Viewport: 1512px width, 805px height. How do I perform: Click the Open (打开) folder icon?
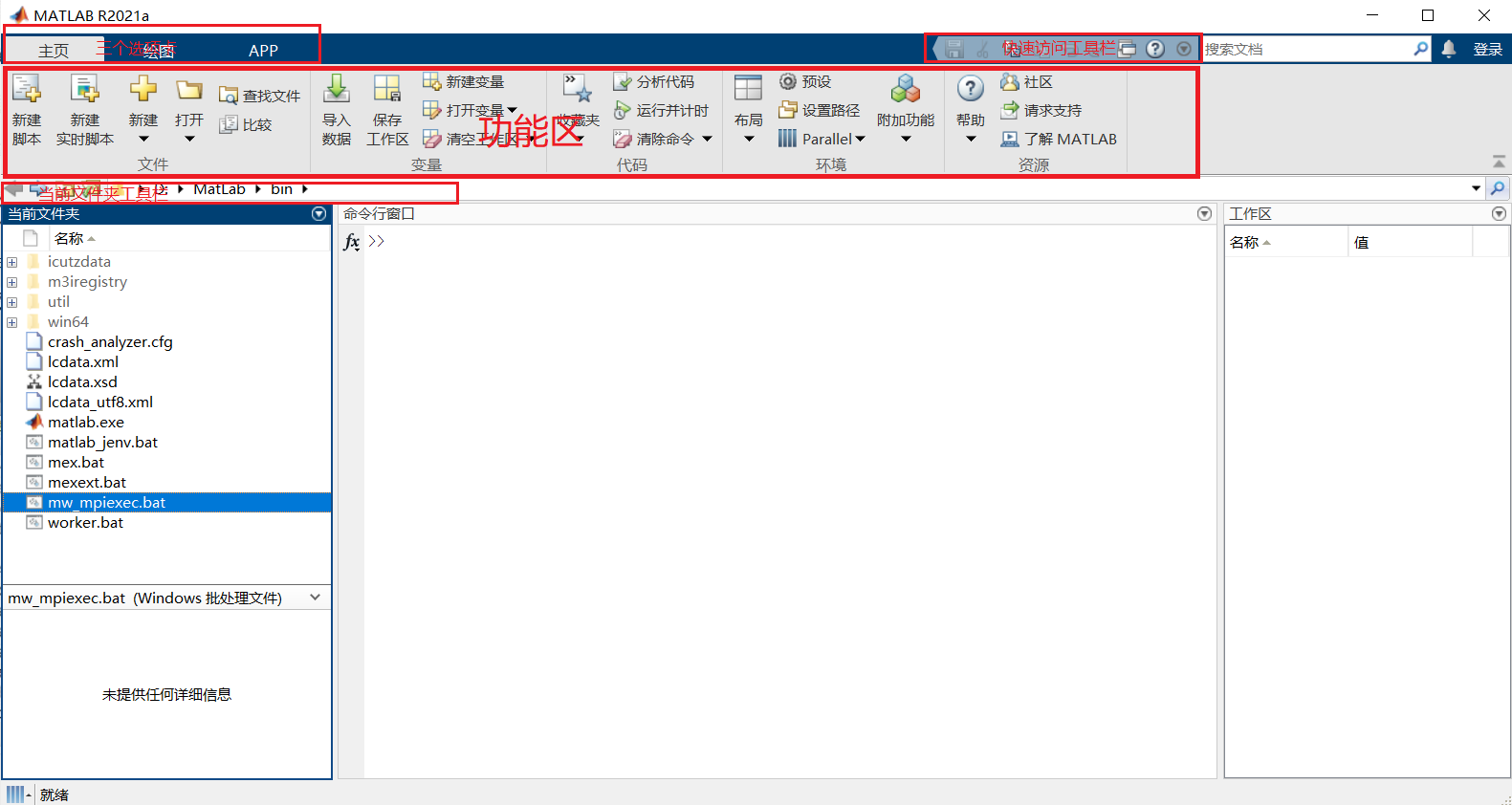click(x=189, y=90)
